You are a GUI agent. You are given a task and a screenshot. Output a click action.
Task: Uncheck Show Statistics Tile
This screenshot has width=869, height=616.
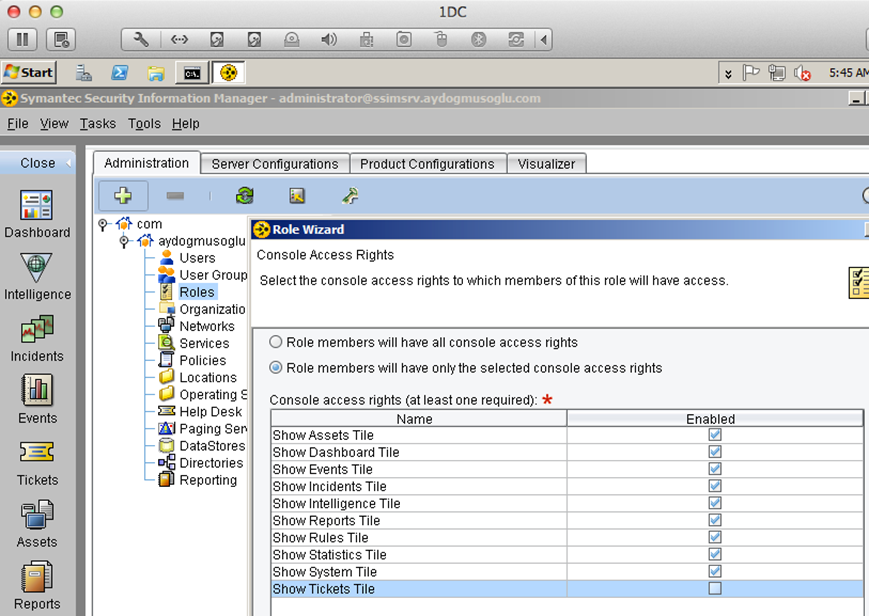[715, 554]
